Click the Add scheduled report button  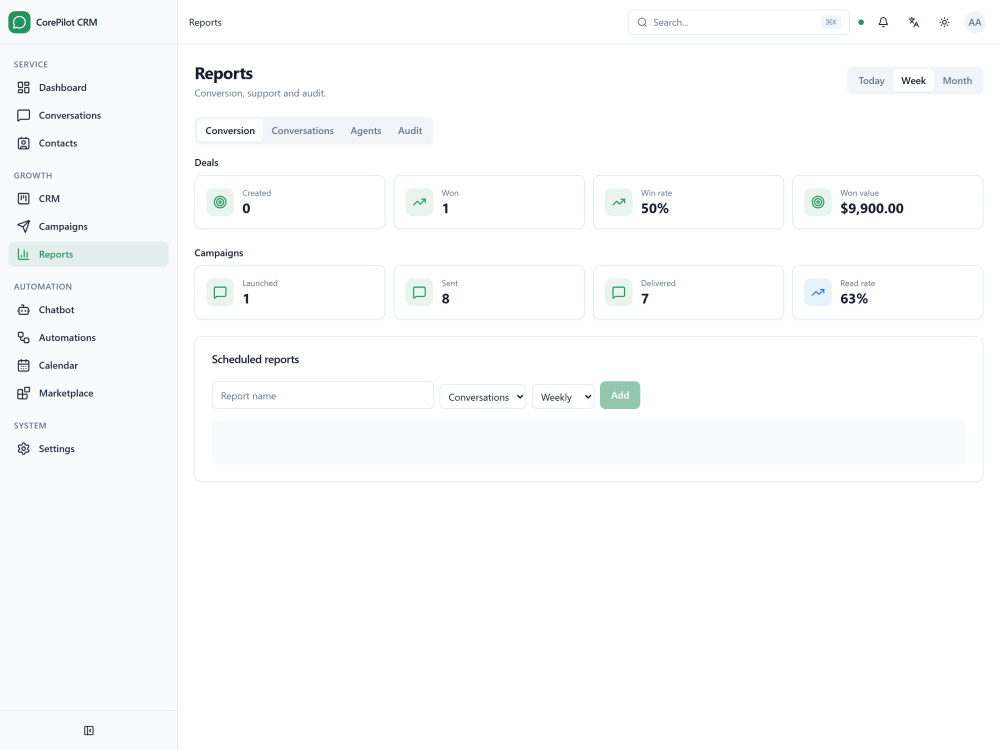pos(620,395)
